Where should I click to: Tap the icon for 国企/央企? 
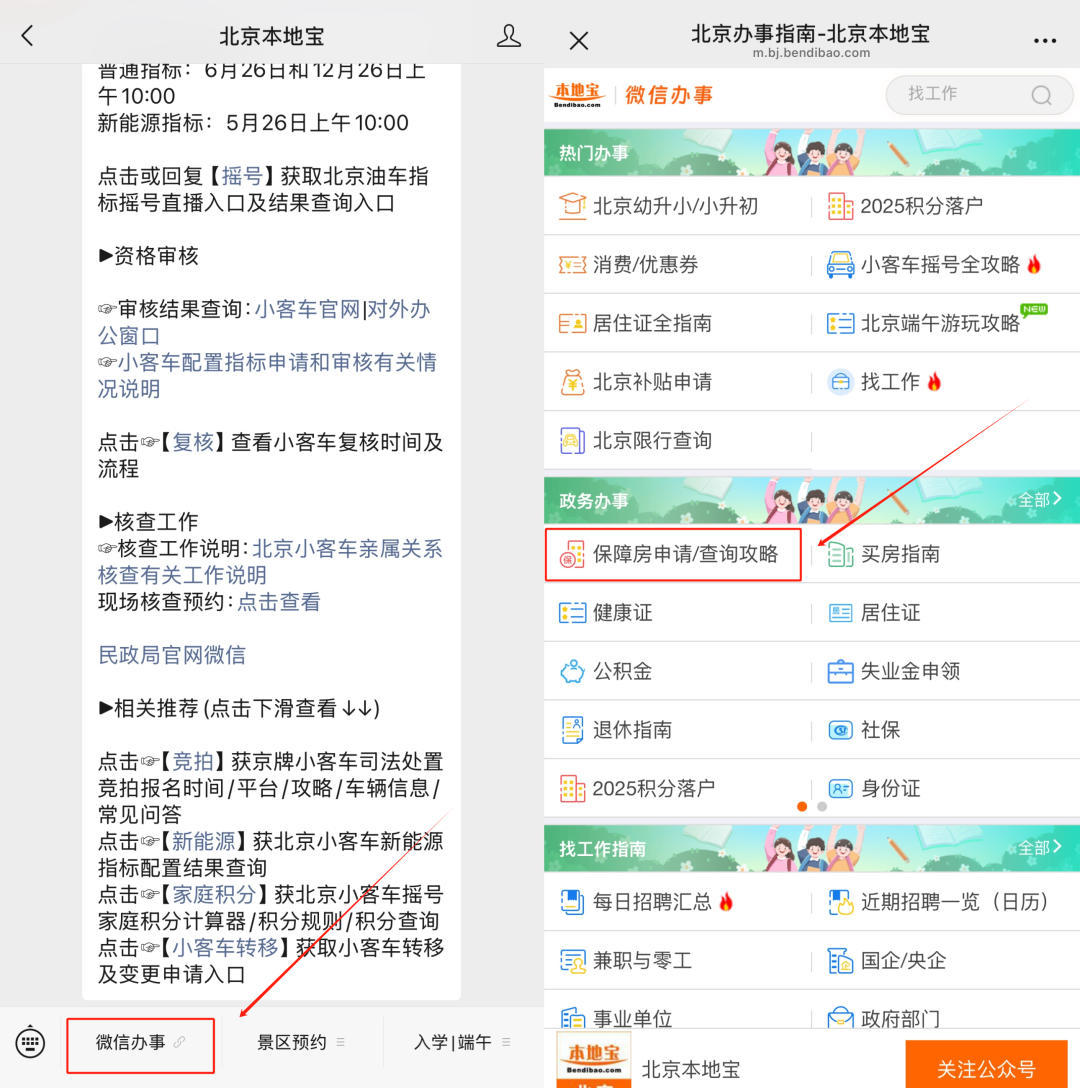point(840,961)
